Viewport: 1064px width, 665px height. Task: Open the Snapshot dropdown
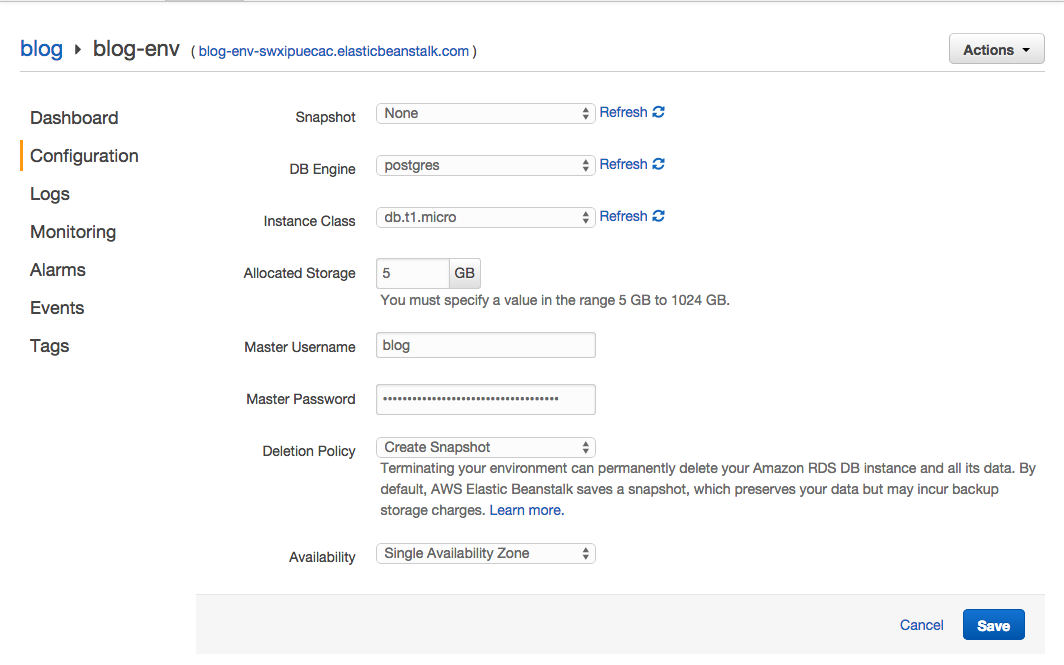click(x=486, y=114)
